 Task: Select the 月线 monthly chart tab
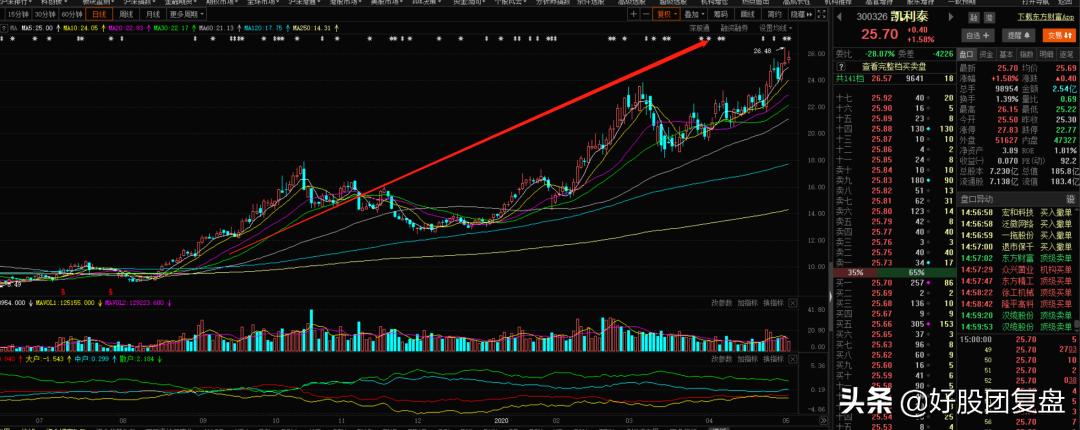152,14
